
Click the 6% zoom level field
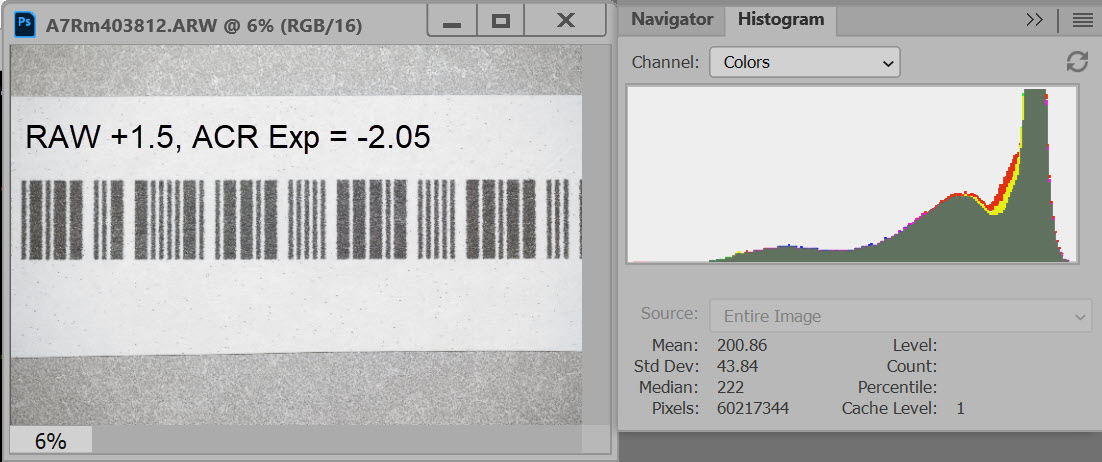pyautogui.click(x=51, y=441)
